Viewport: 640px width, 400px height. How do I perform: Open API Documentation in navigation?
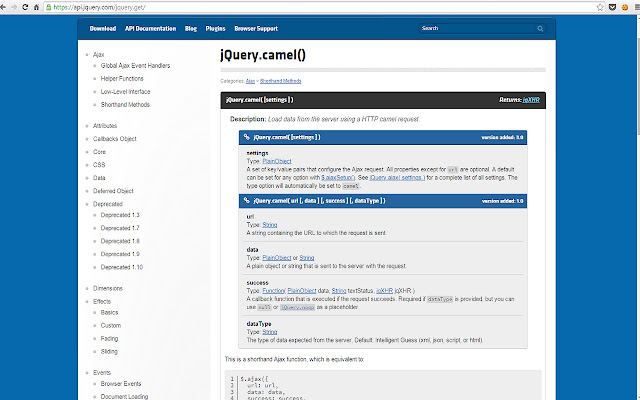[150, 29]
